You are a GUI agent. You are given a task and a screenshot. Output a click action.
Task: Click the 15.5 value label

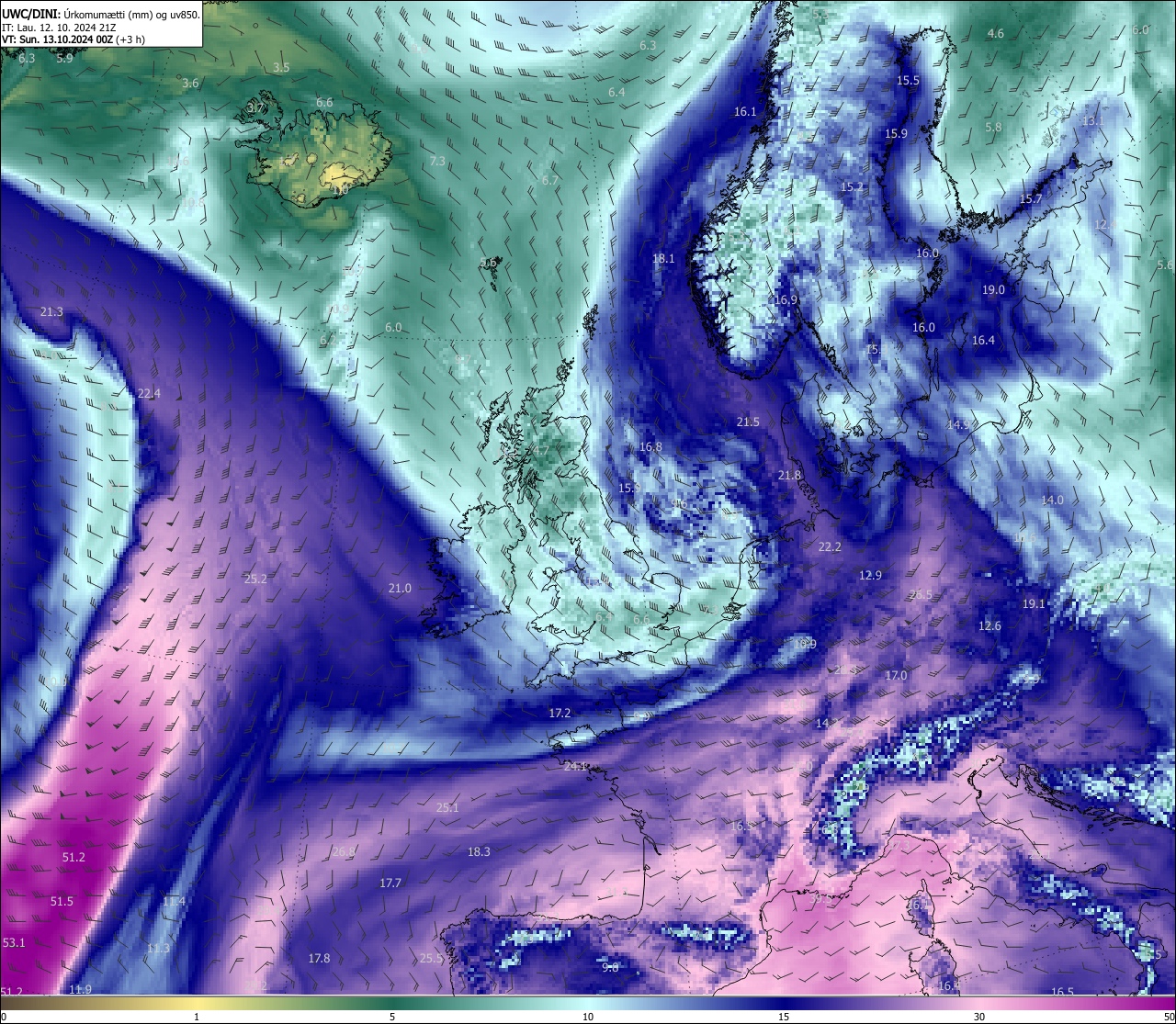[908, 81]
